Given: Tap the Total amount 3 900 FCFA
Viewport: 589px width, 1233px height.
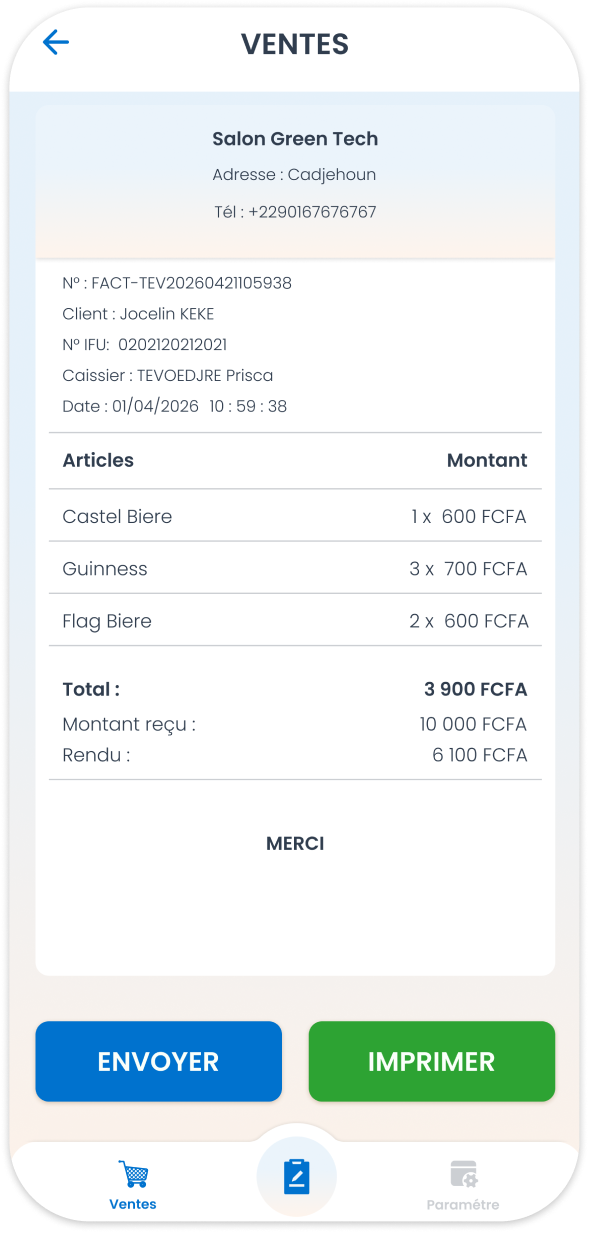Looking at the screenshot, I should (475, 689).
